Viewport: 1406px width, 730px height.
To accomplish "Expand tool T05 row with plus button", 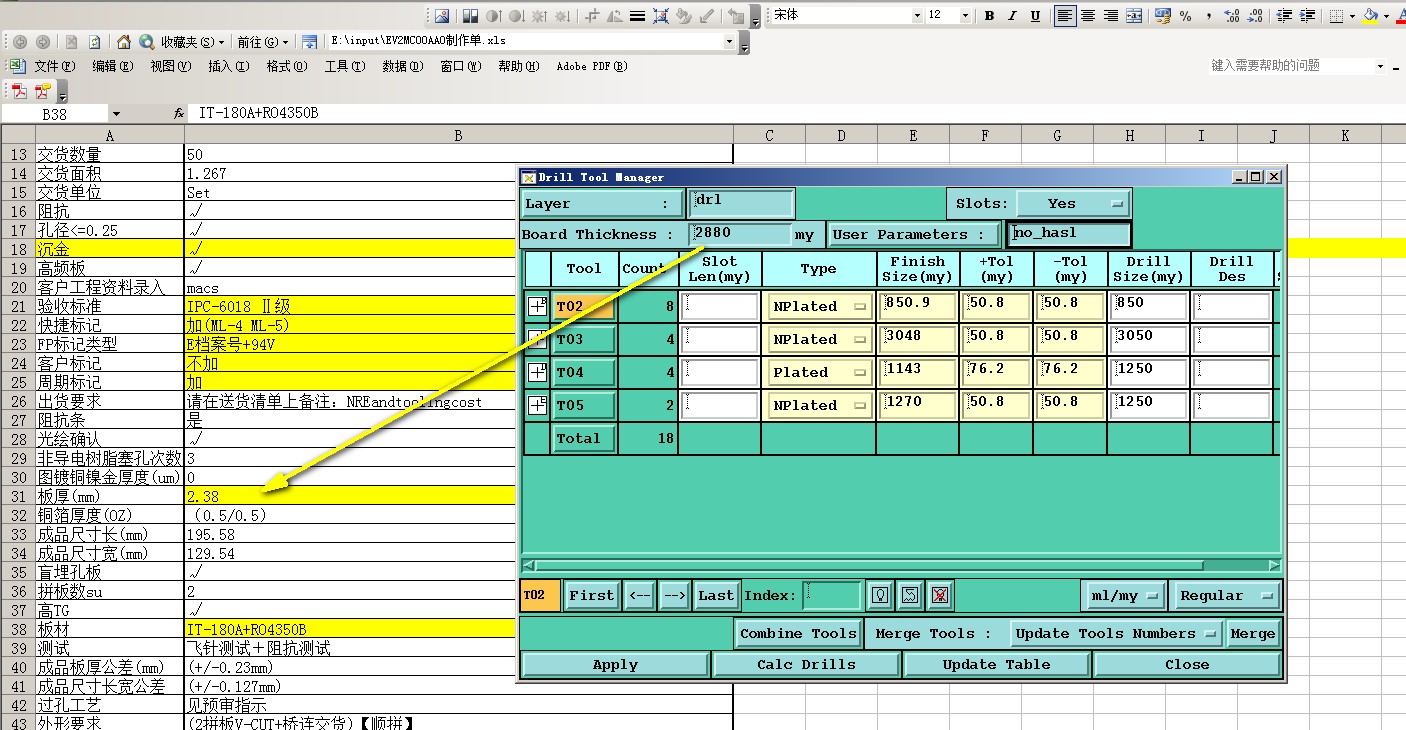I will (537, 405).
